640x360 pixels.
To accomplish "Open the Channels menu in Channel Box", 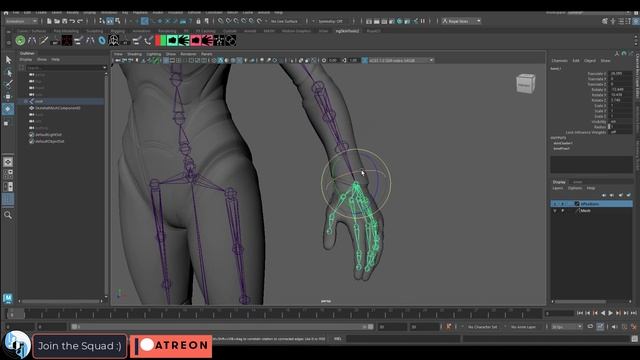I will (x=560, y=61).
